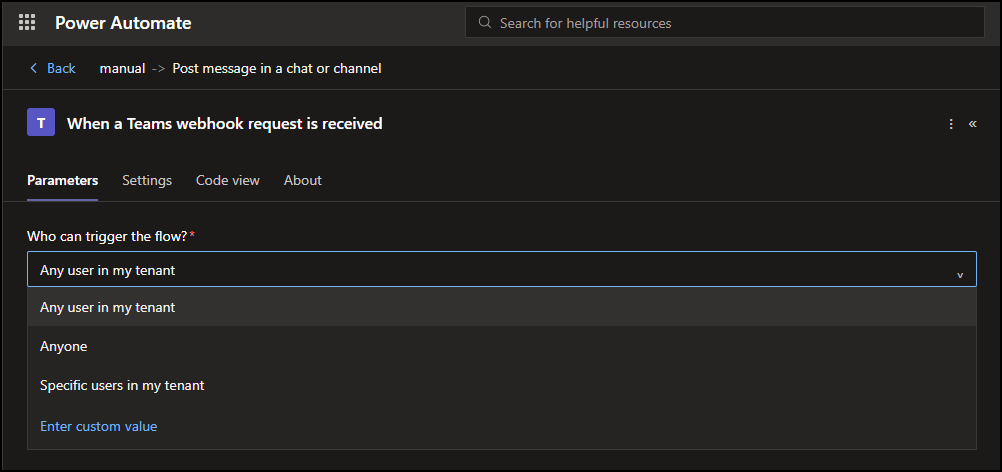Open the Code view tab

click(227, 181)
